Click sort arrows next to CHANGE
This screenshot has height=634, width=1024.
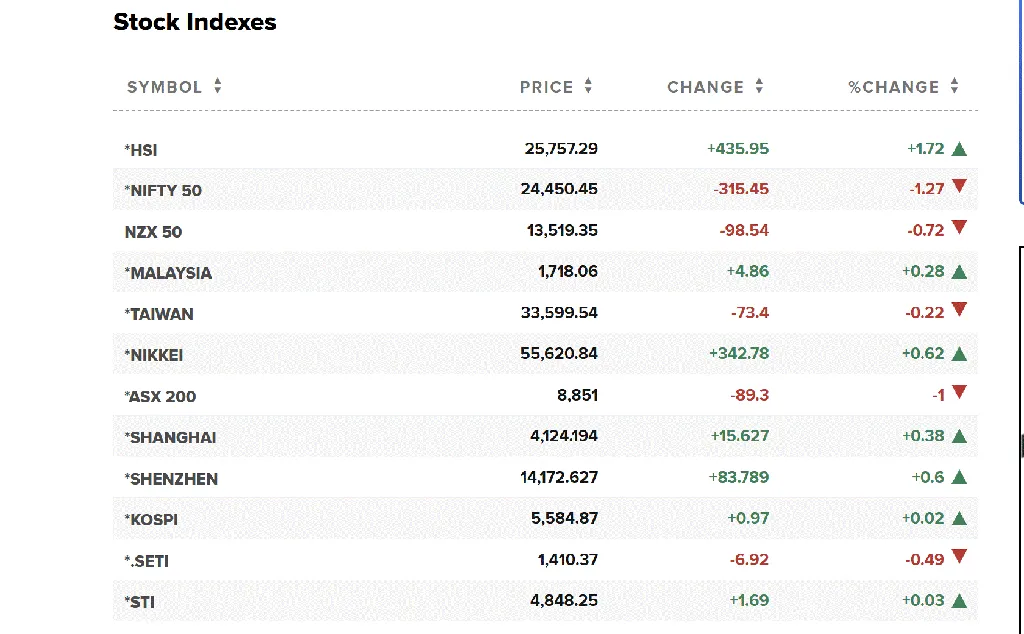tap(759, 87)
